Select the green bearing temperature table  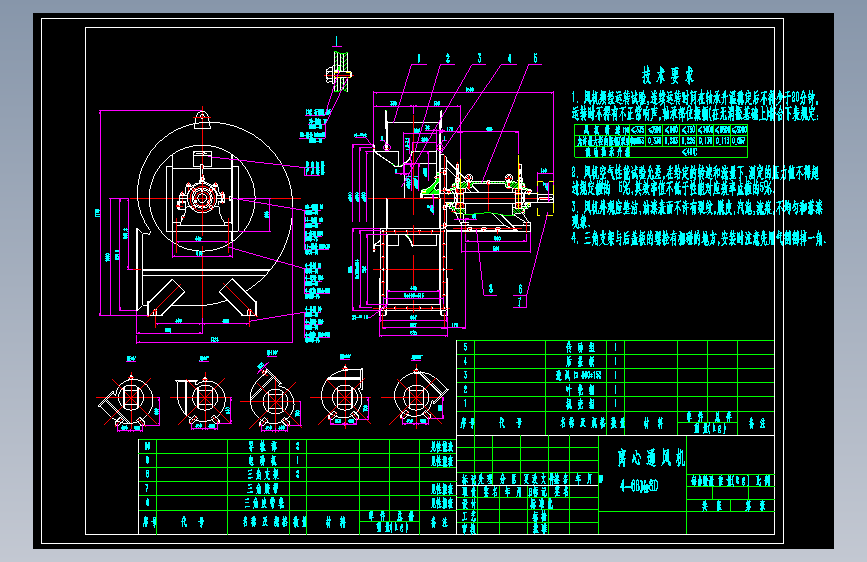(661, 141)
